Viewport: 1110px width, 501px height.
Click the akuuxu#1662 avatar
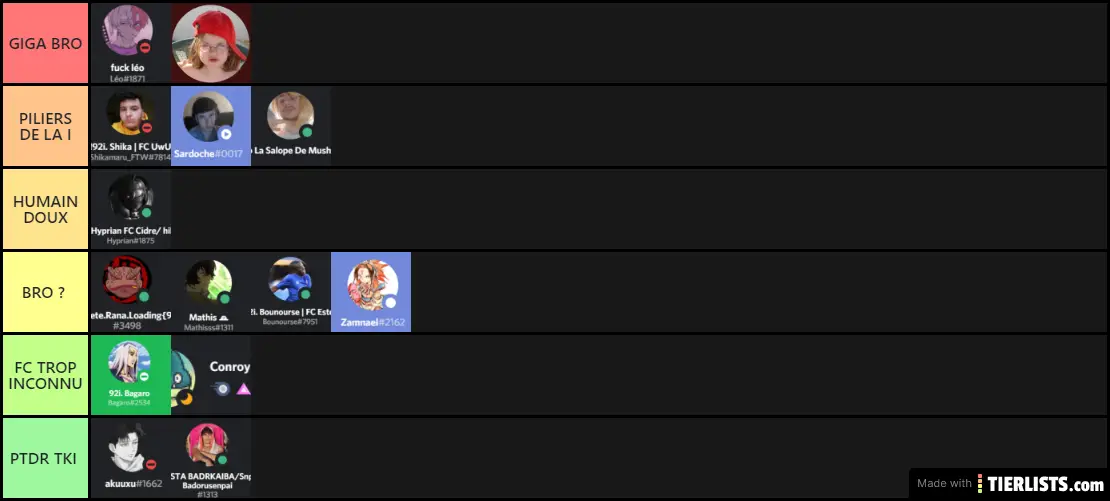click(131, 457)
